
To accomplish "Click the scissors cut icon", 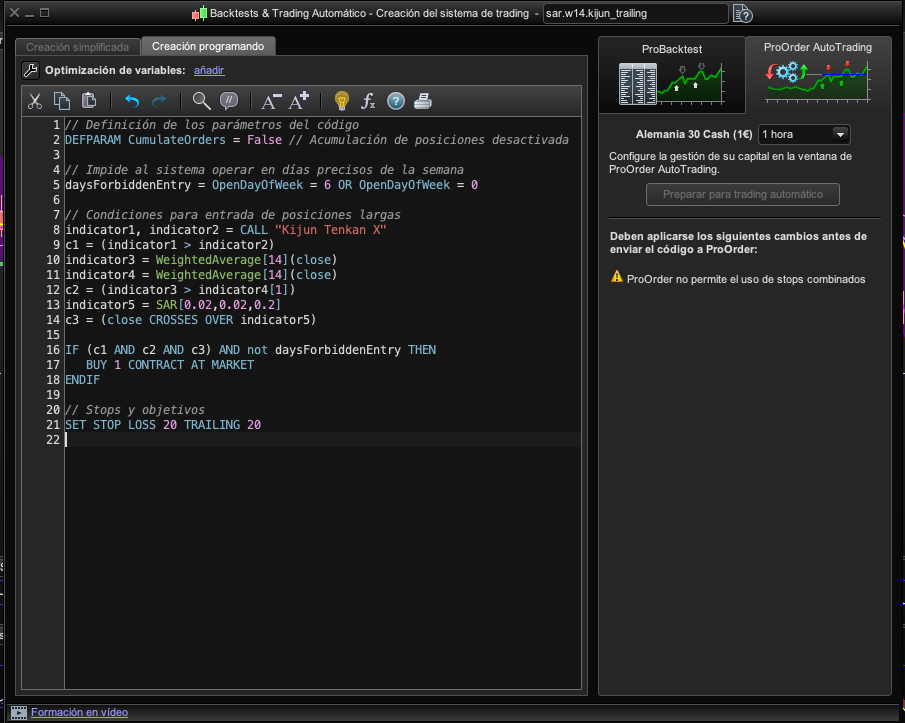I will [35, 101].
